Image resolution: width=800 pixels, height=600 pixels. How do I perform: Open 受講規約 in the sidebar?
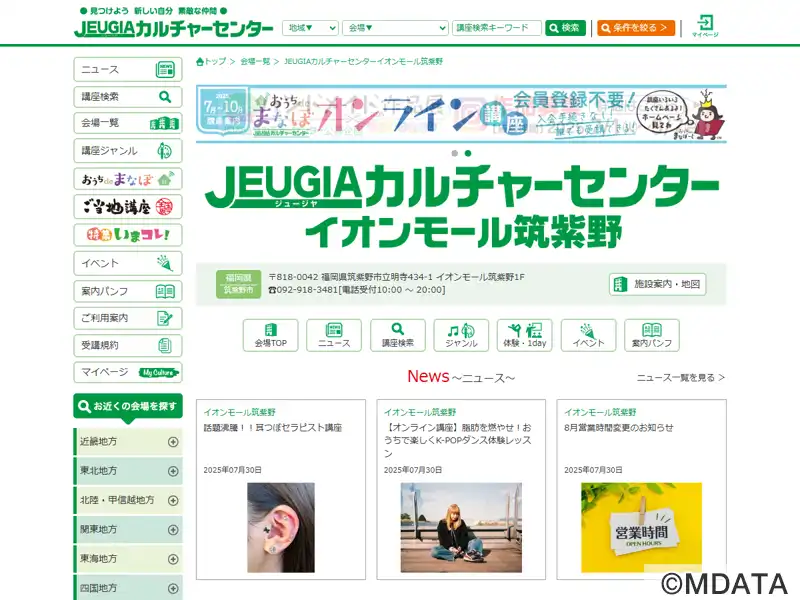[128, 345]
